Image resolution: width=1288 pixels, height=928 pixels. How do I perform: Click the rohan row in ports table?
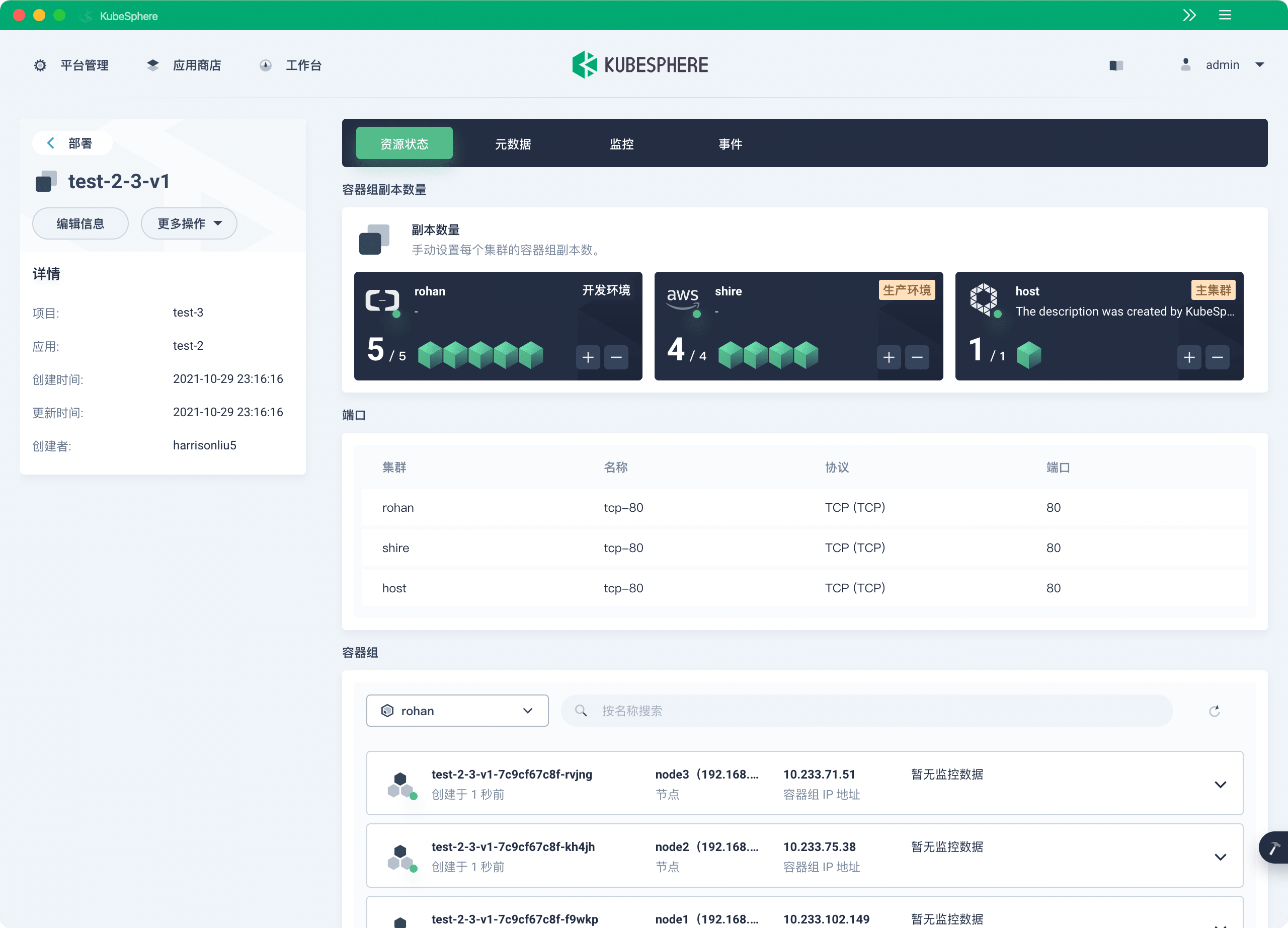[804, 508]
